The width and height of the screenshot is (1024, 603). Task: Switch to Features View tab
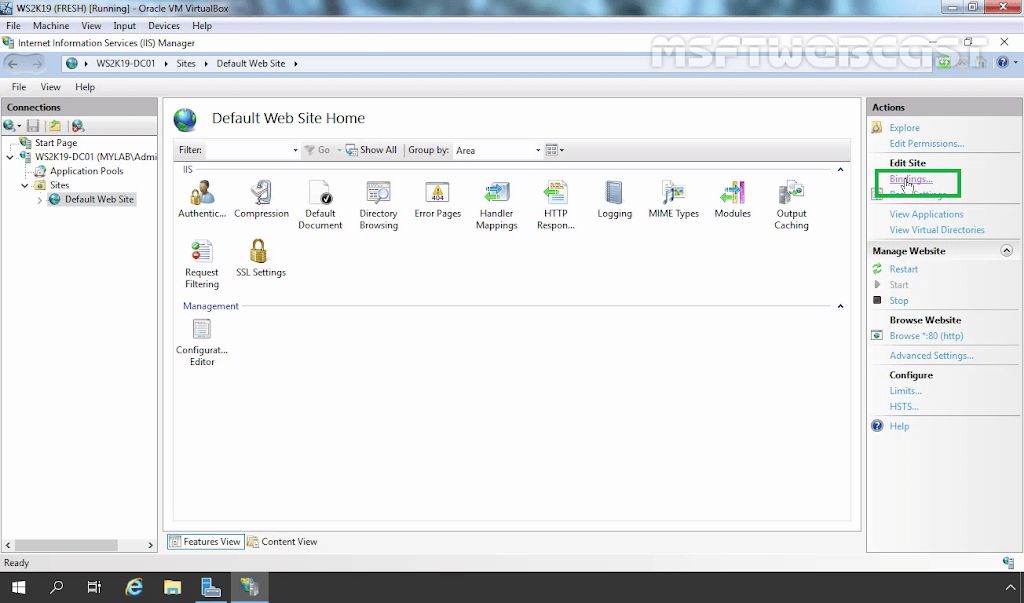[206, 542]
